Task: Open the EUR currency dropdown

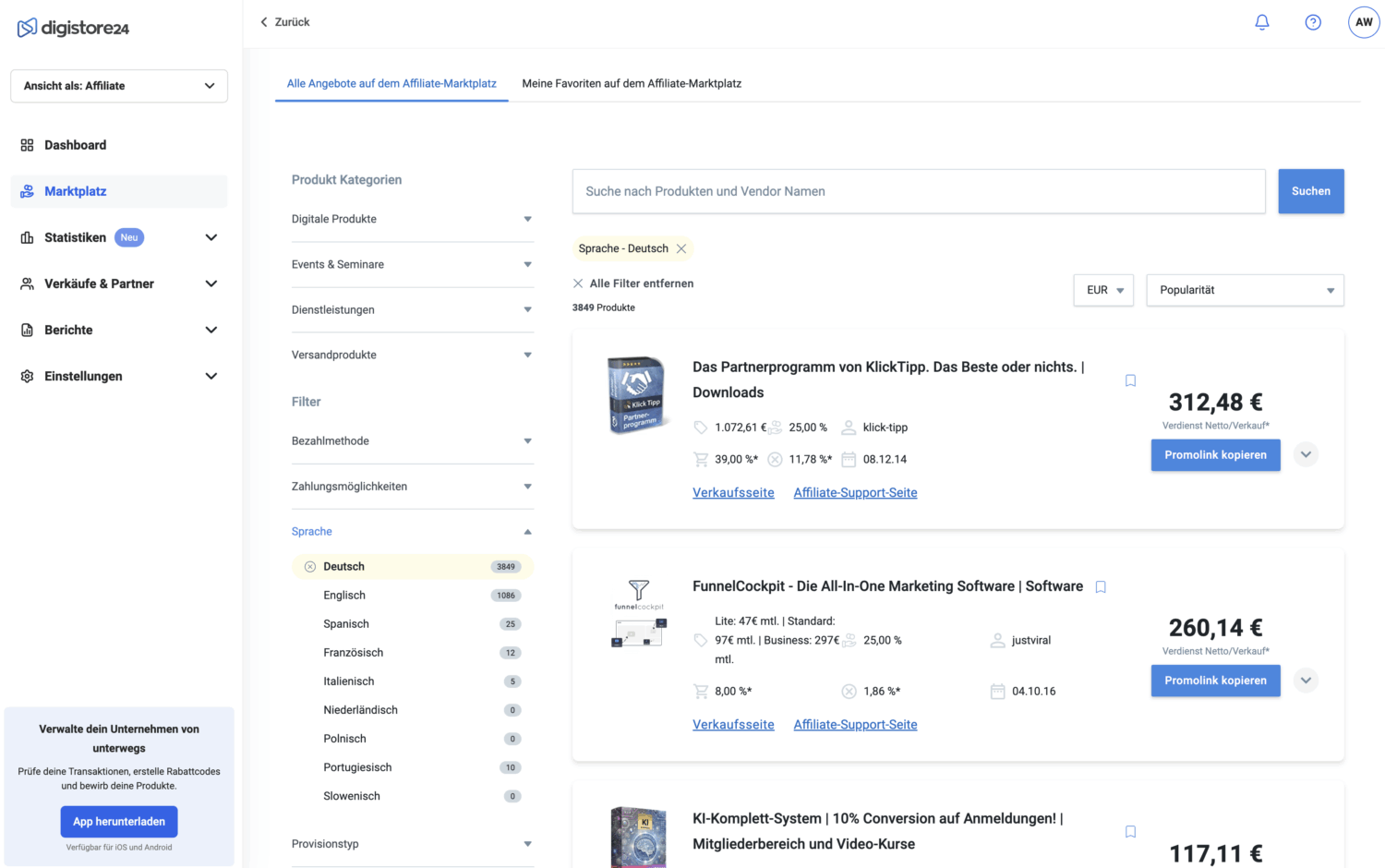Action: [x=1103, y=290]
